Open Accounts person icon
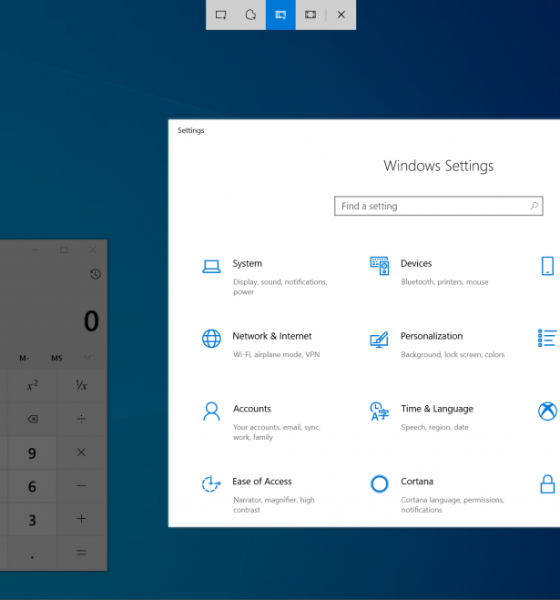Viewport: 560px width, 600px height. 211,411
